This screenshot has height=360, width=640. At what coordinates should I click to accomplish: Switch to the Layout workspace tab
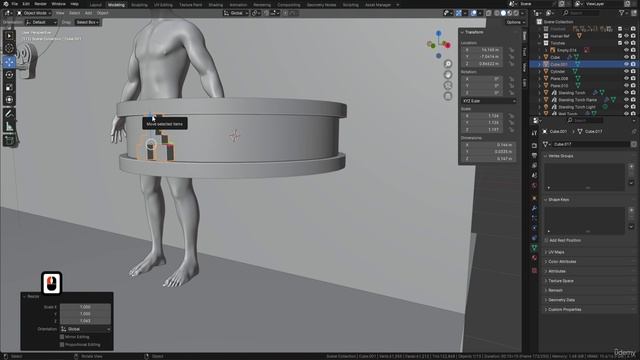(x=96, y=5)
